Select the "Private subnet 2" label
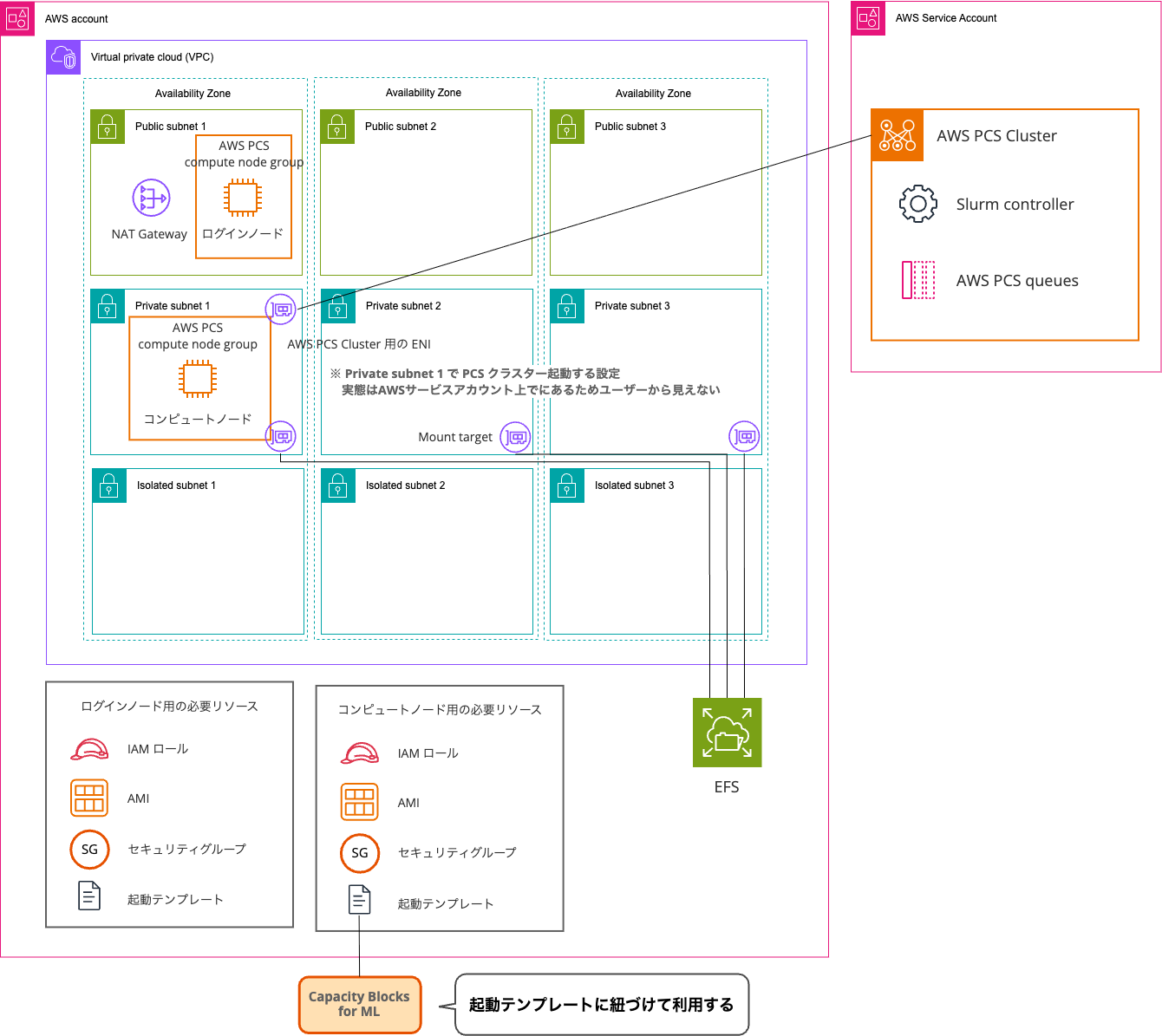Screen dimensions: 1162x1036 click(403, 306)
